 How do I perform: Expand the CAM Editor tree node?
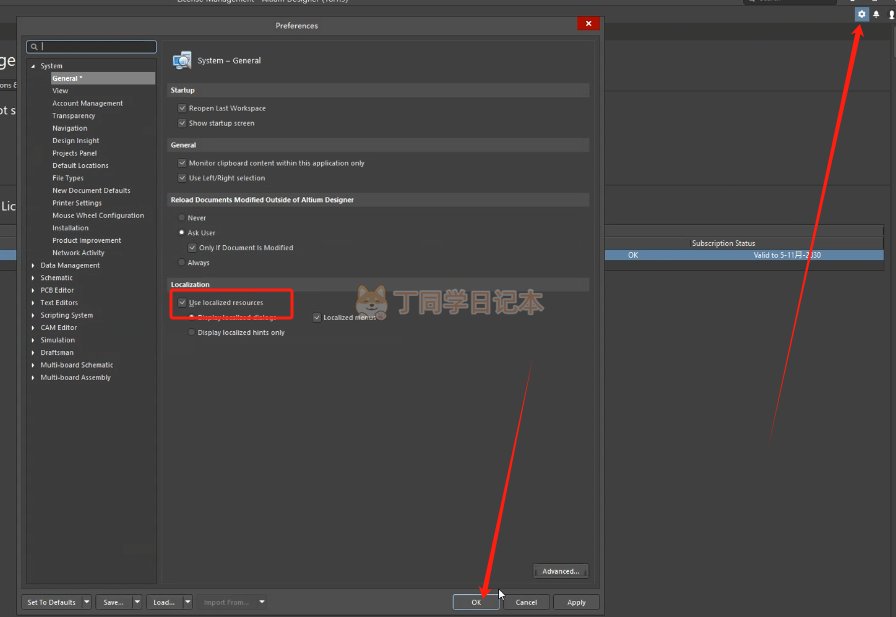33,328
